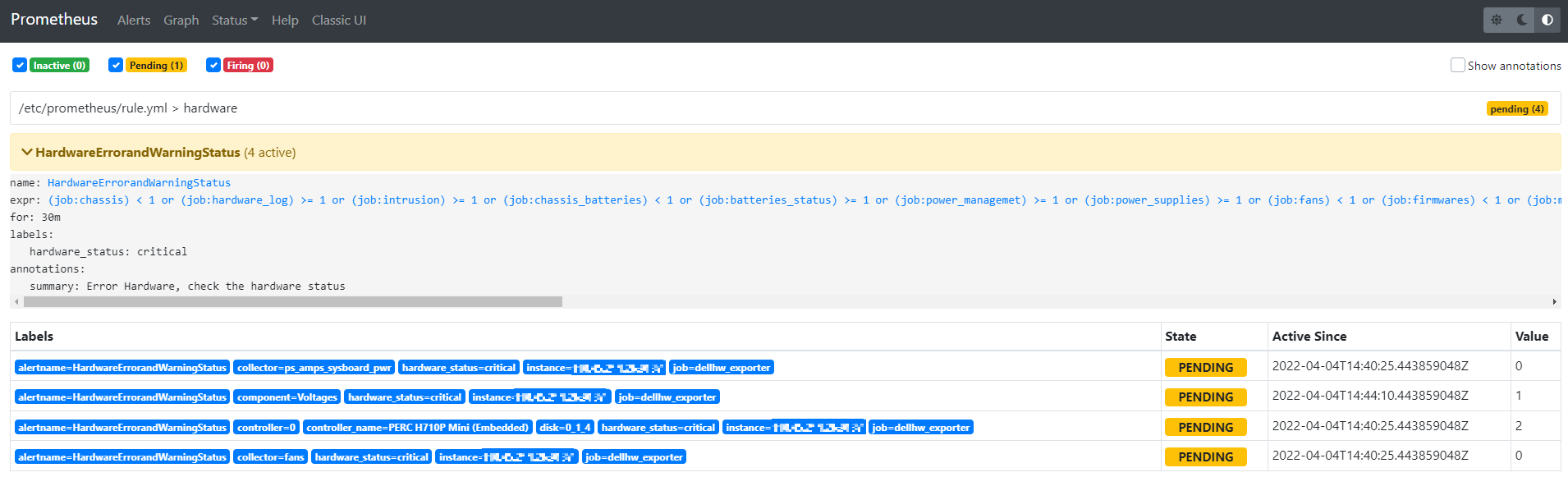Enable the Show annotations checkbox
Viewport: 1568px width, 477px height.
pyautogui.click(x=1458, y=65)
